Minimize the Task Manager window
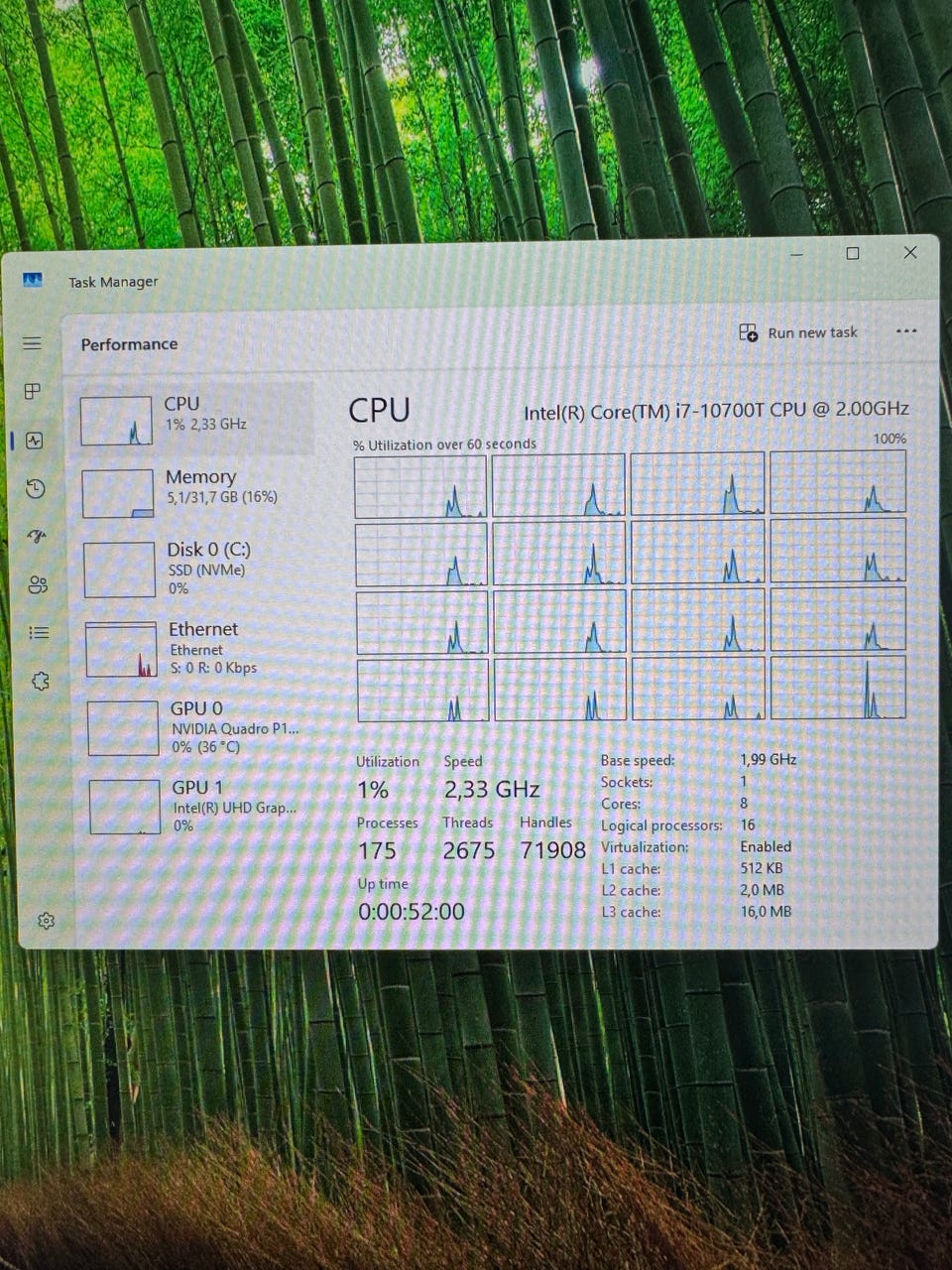This screenshot has width=952, height=1270. coord(796,255)
